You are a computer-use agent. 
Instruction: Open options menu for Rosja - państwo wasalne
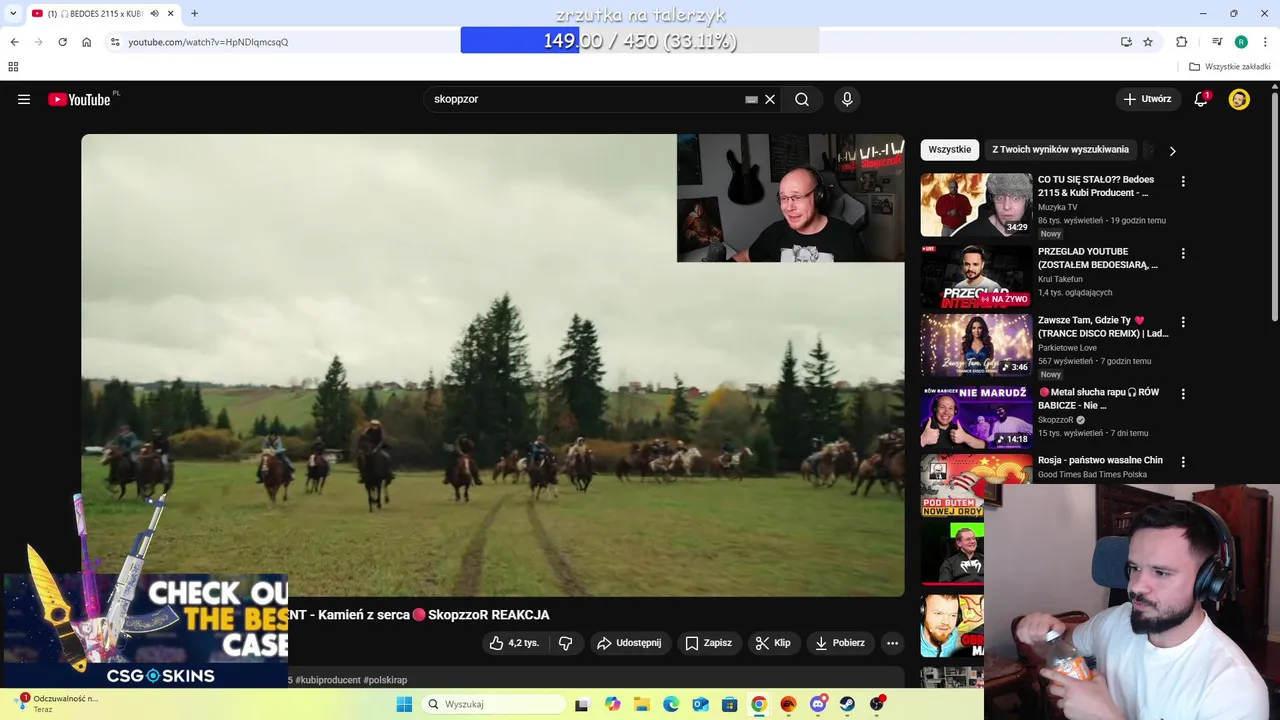click(x=1183, y=462)
